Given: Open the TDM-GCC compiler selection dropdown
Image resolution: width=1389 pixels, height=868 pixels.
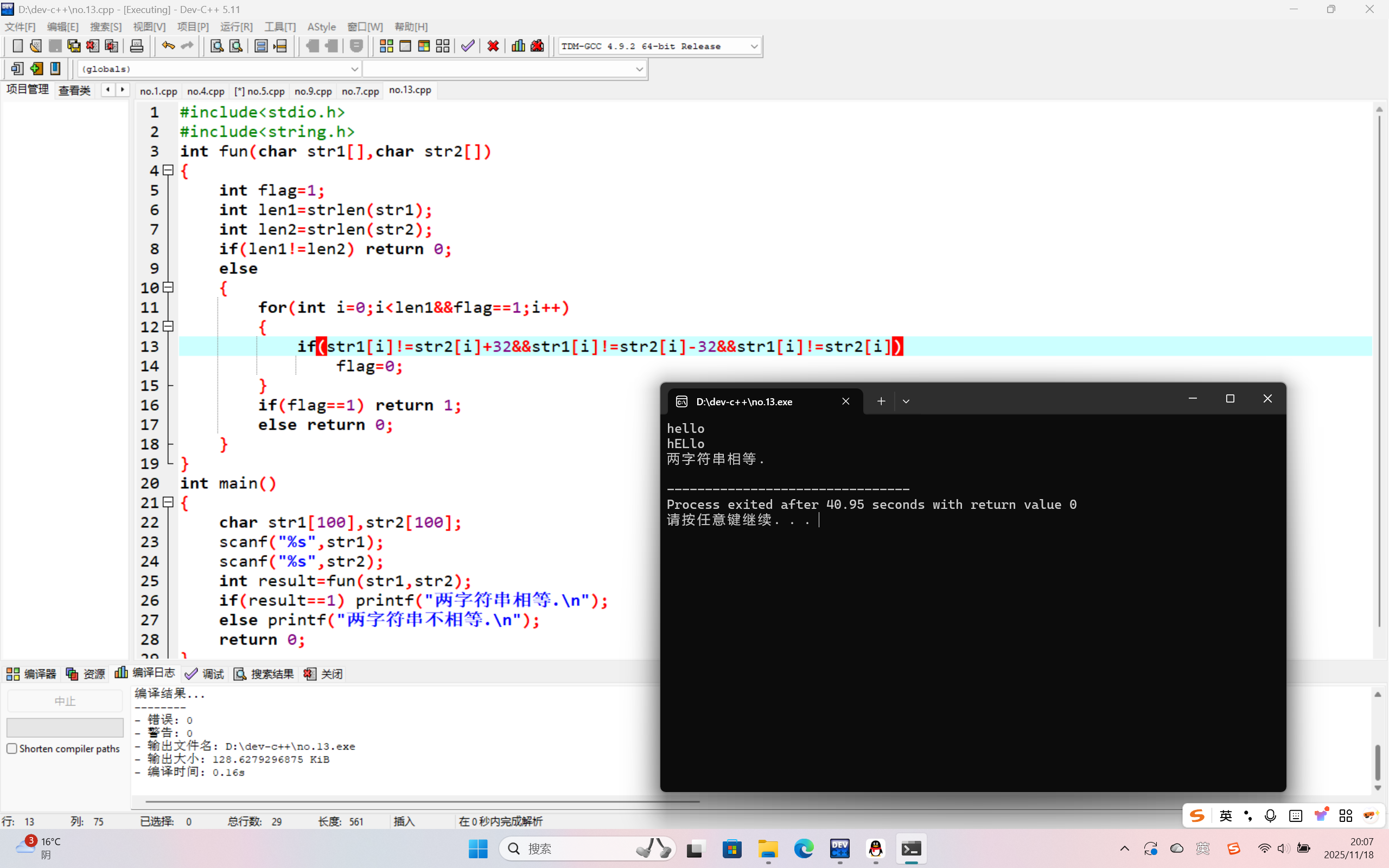Looking at the screenshot, I should [x=754, y=46].
